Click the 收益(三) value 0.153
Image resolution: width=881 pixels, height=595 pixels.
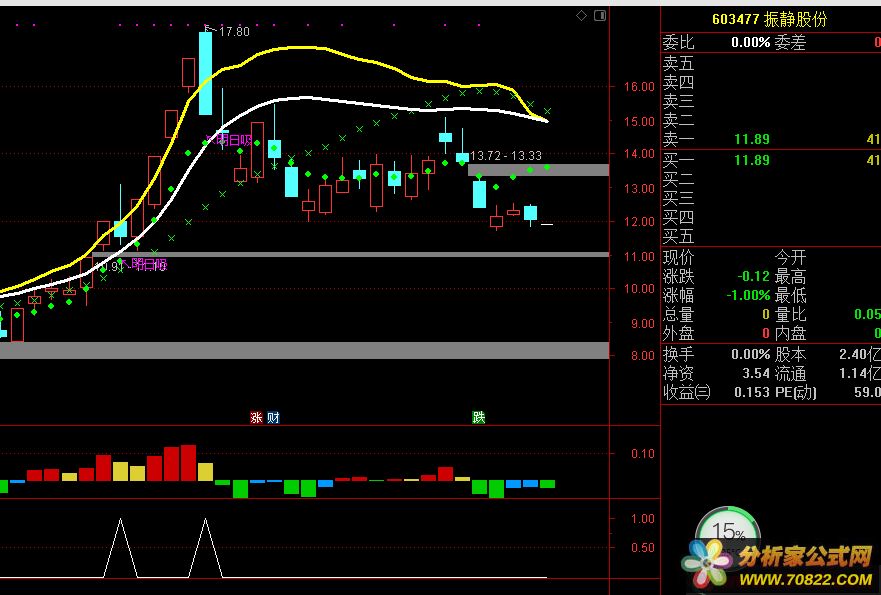click(x=752, y=392)
